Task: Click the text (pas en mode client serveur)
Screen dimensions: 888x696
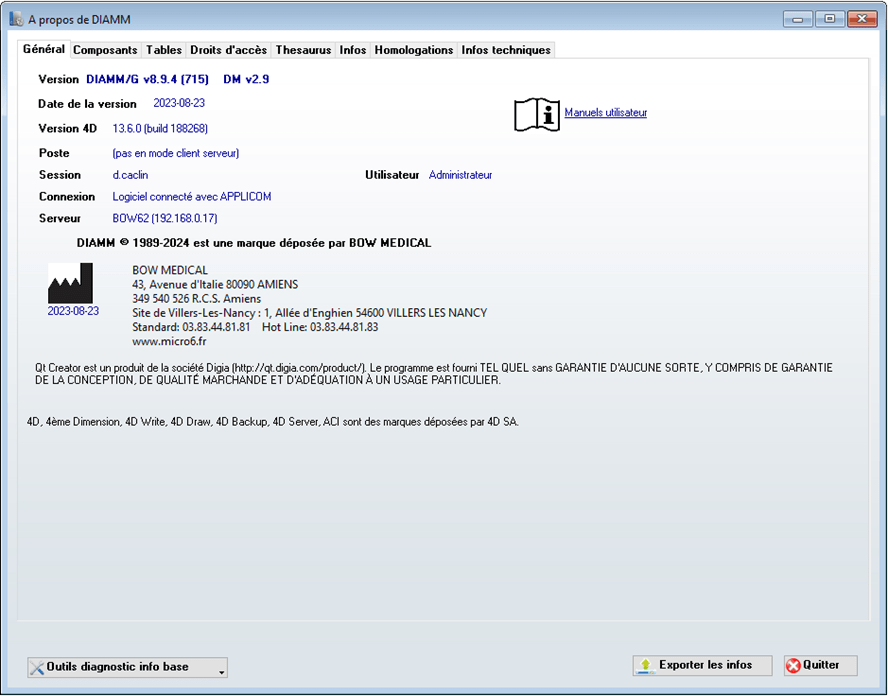Action: (x=176, y=153)
